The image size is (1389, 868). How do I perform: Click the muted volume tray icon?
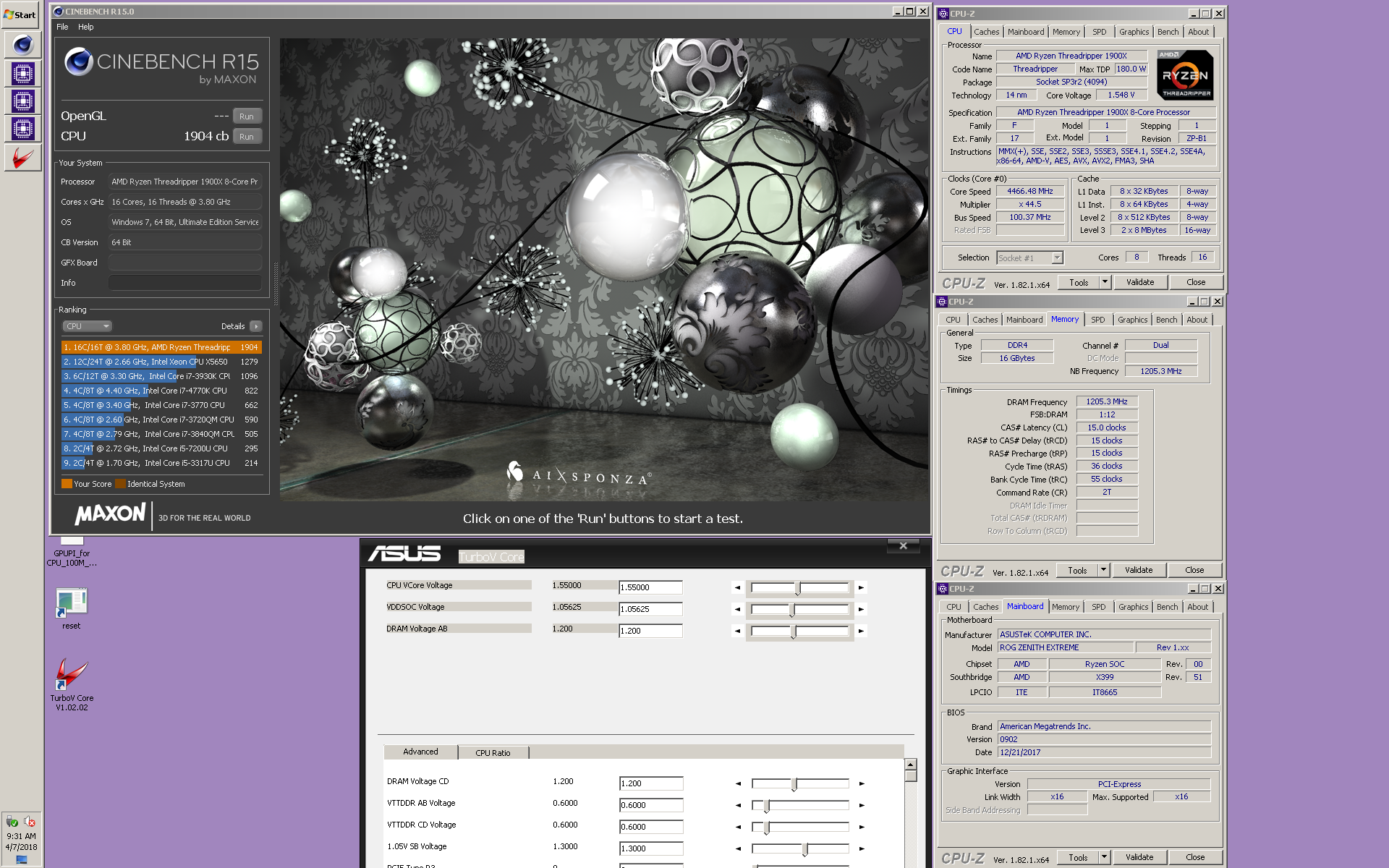(30, 822)
